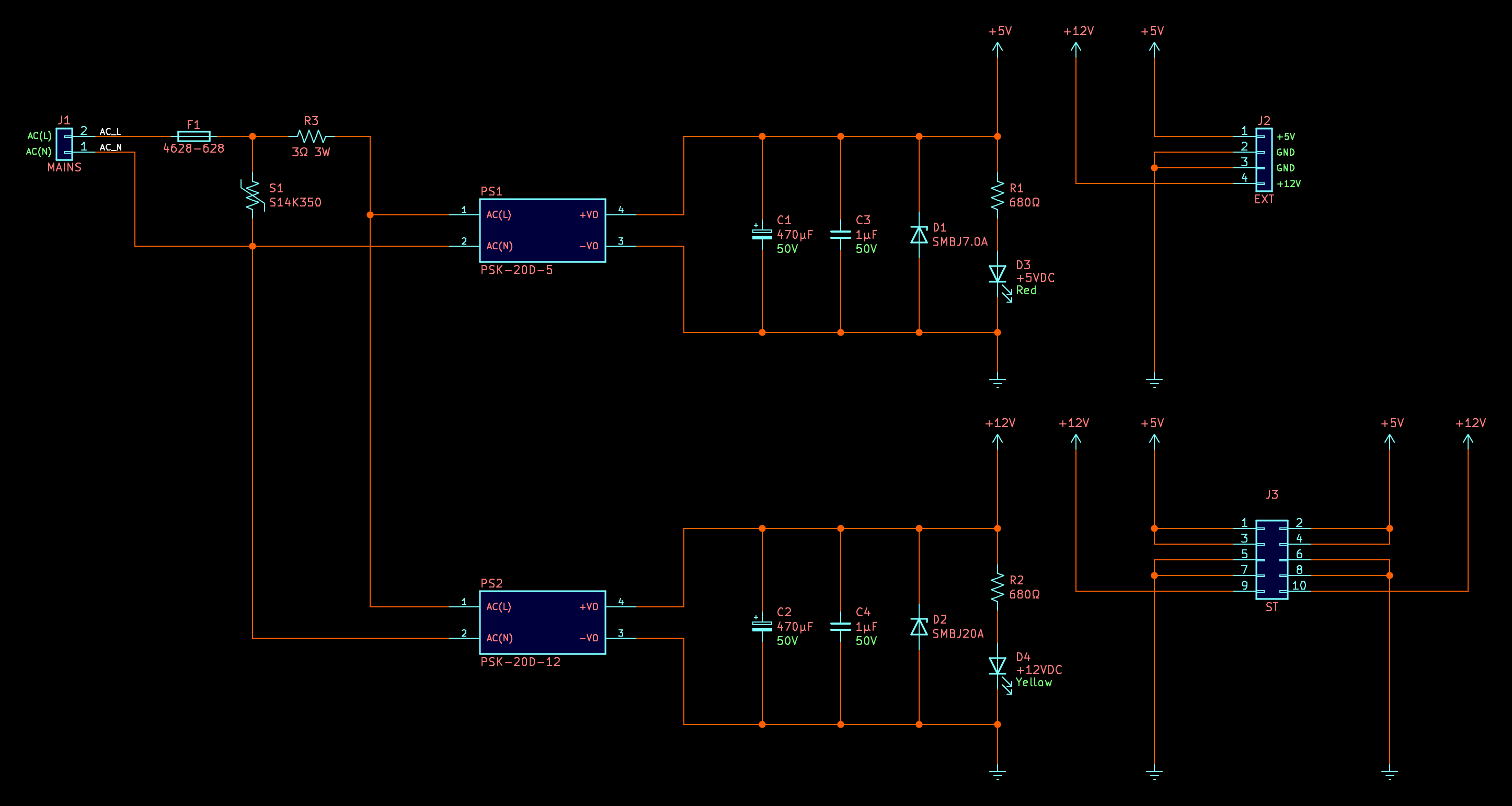This screenshot has width=1512, height=806.
Task: Select the PS1 PSK-20D-5 power module symbol
Action: tap(542, 230)
